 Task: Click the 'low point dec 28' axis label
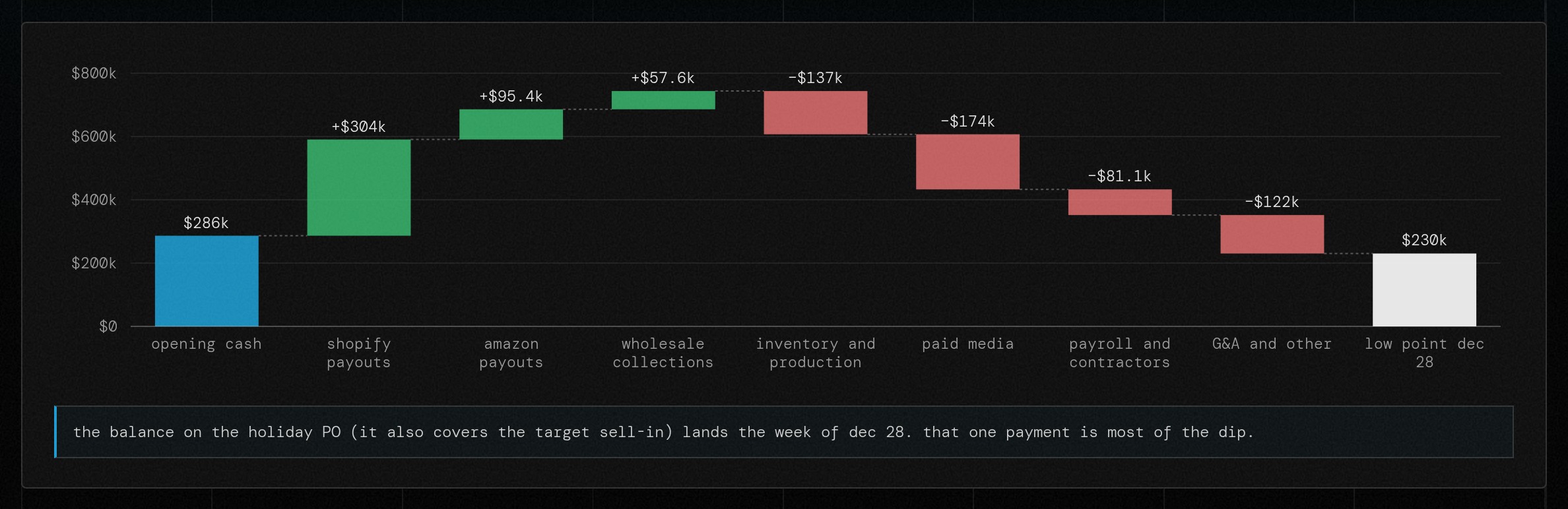point(1424,353)
